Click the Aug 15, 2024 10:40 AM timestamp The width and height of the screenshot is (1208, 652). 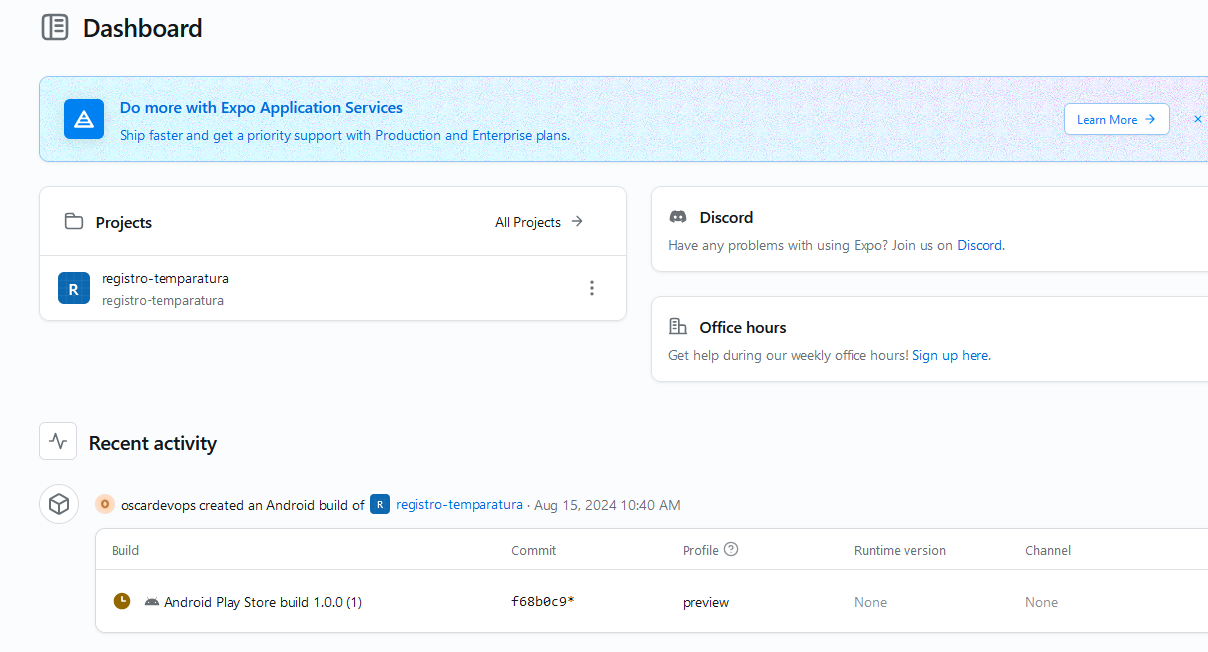[607, 505]
